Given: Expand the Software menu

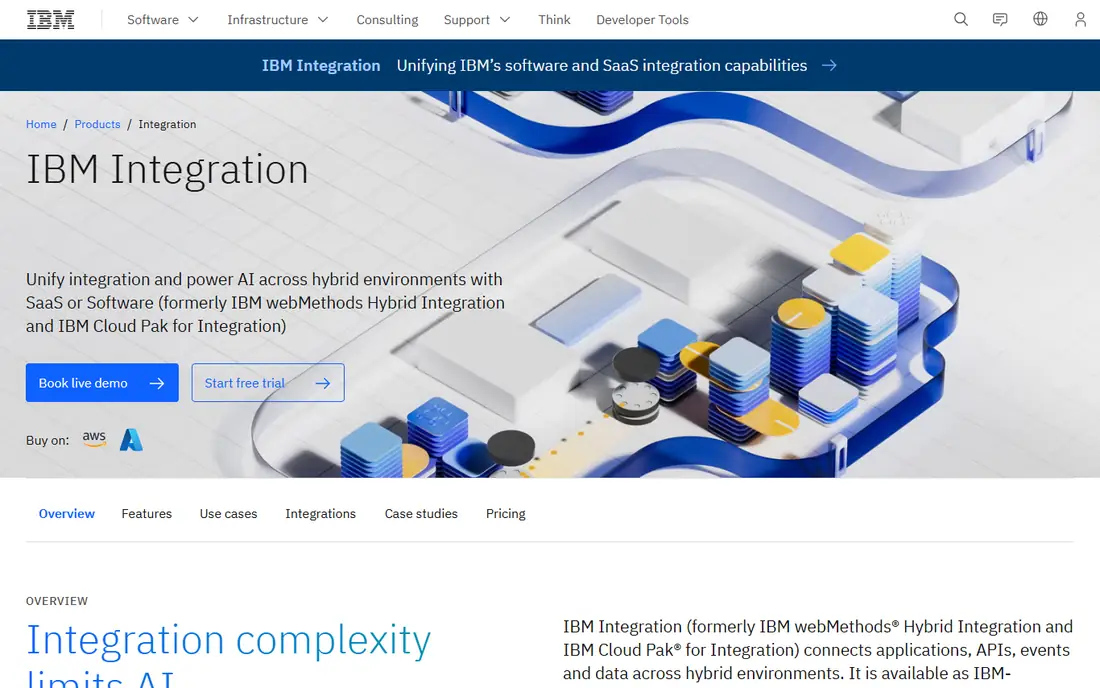Looking at the screenshot, I should coord(163,20).
